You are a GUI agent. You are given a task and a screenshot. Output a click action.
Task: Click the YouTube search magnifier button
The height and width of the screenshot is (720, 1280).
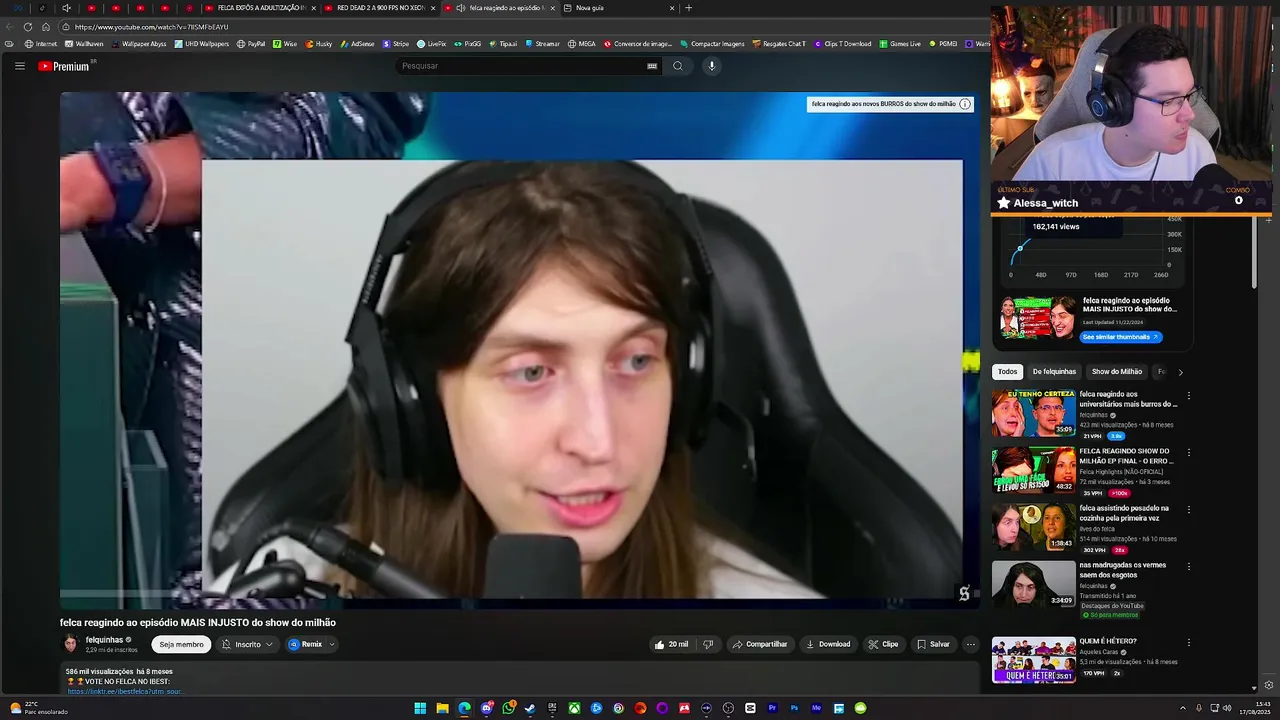(678, 66)
